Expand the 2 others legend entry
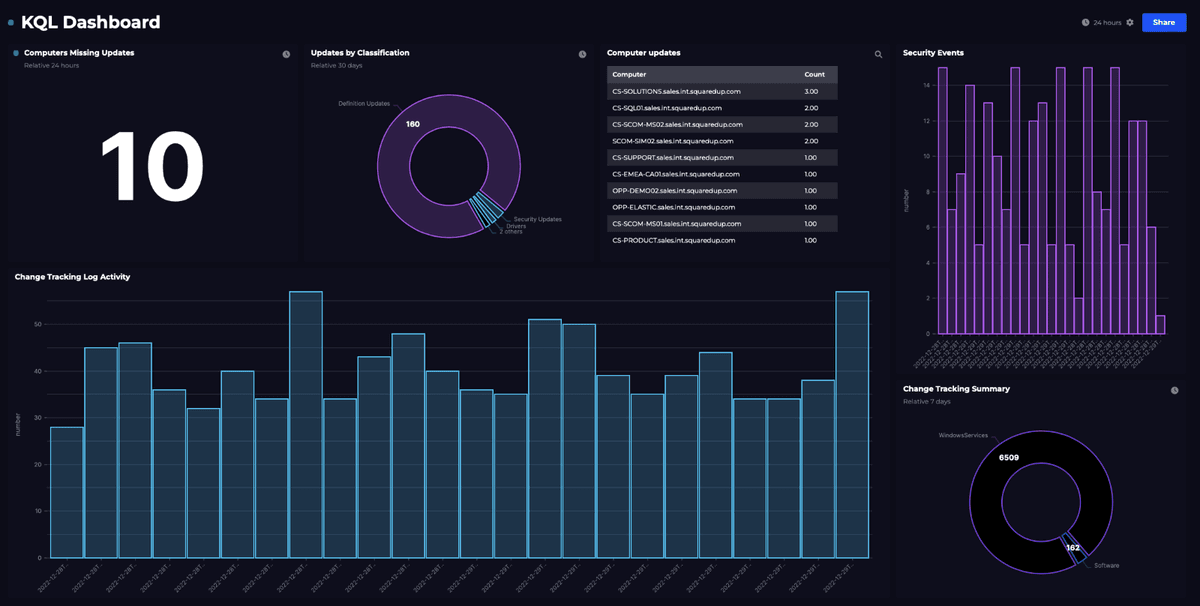 (x=509, y=231)
